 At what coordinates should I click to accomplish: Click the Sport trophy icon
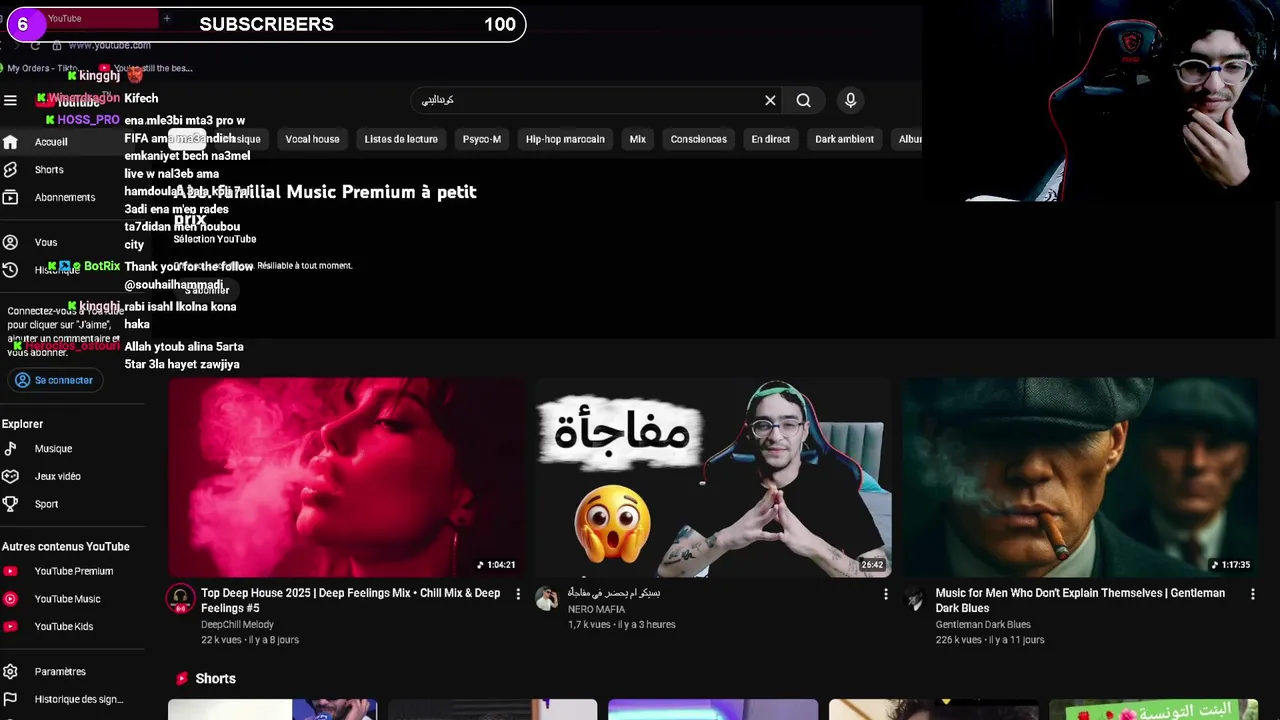click(10, 504)
